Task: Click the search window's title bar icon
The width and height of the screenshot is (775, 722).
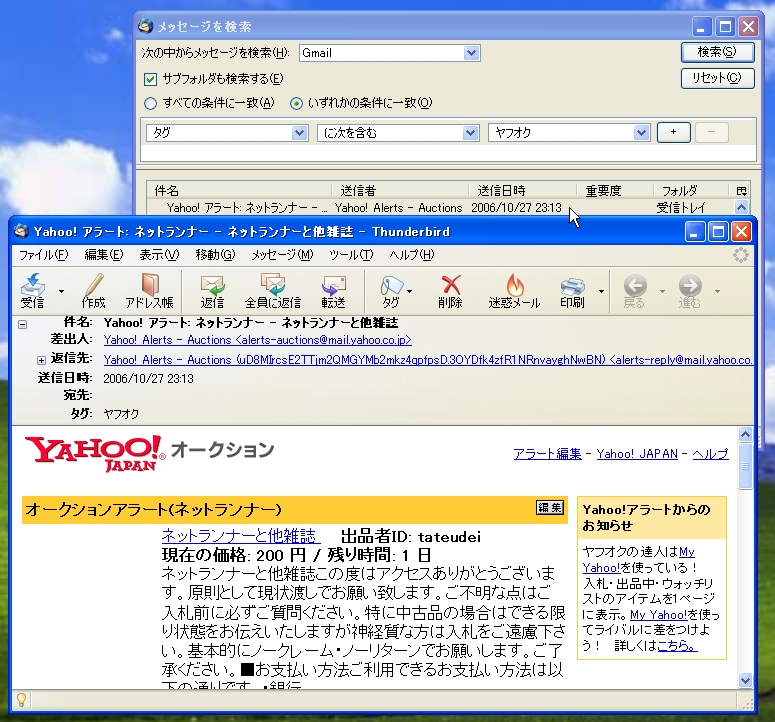Action: (145, 26)
